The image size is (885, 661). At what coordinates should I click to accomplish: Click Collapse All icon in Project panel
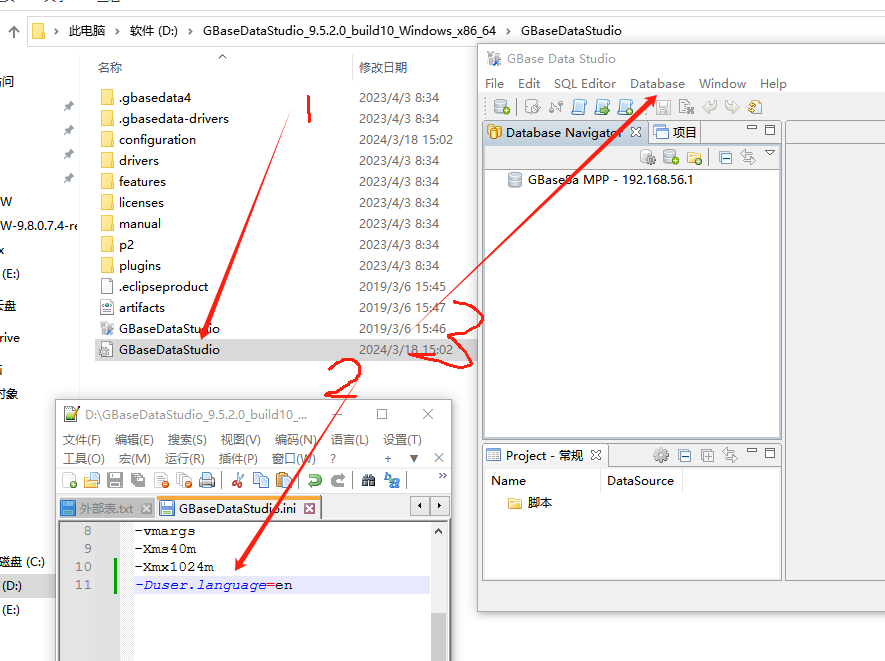pyautogui.click(x=685, y=456)
